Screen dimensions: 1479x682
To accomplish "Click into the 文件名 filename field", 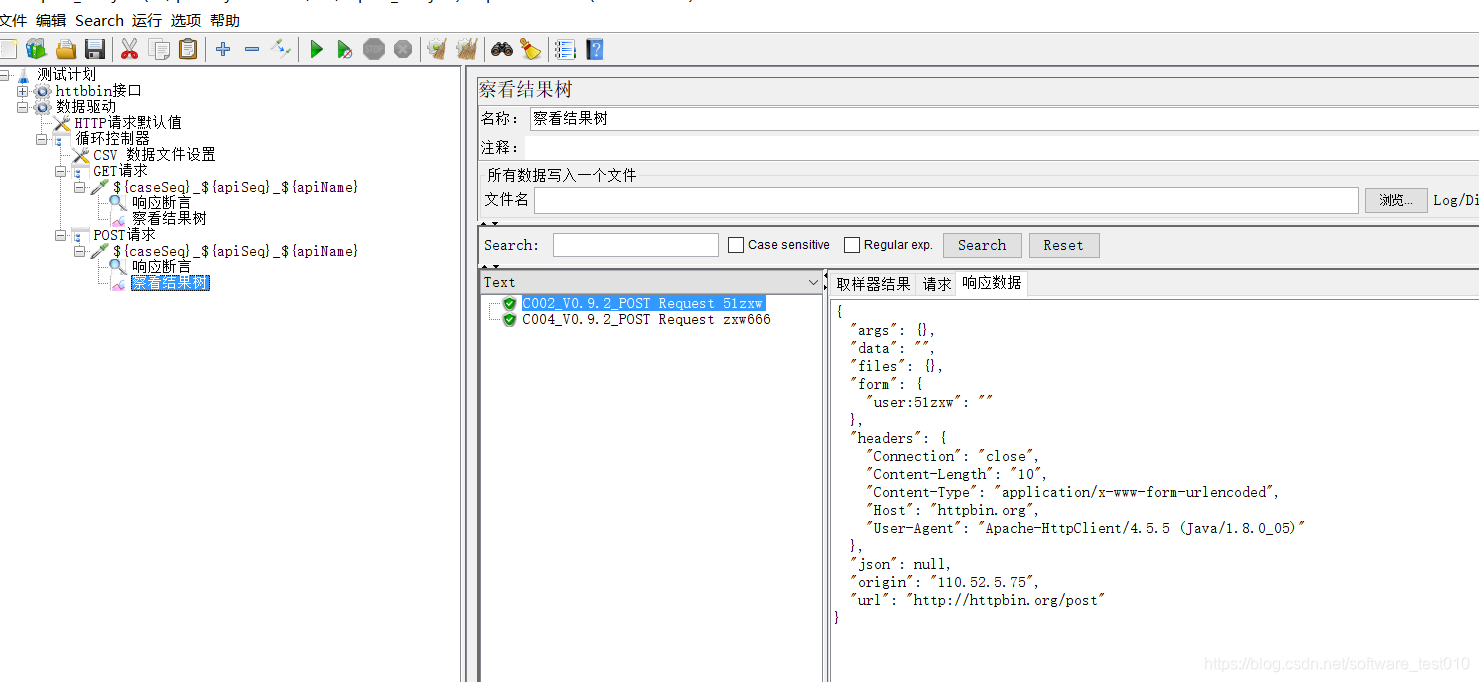I will (946, 200).
